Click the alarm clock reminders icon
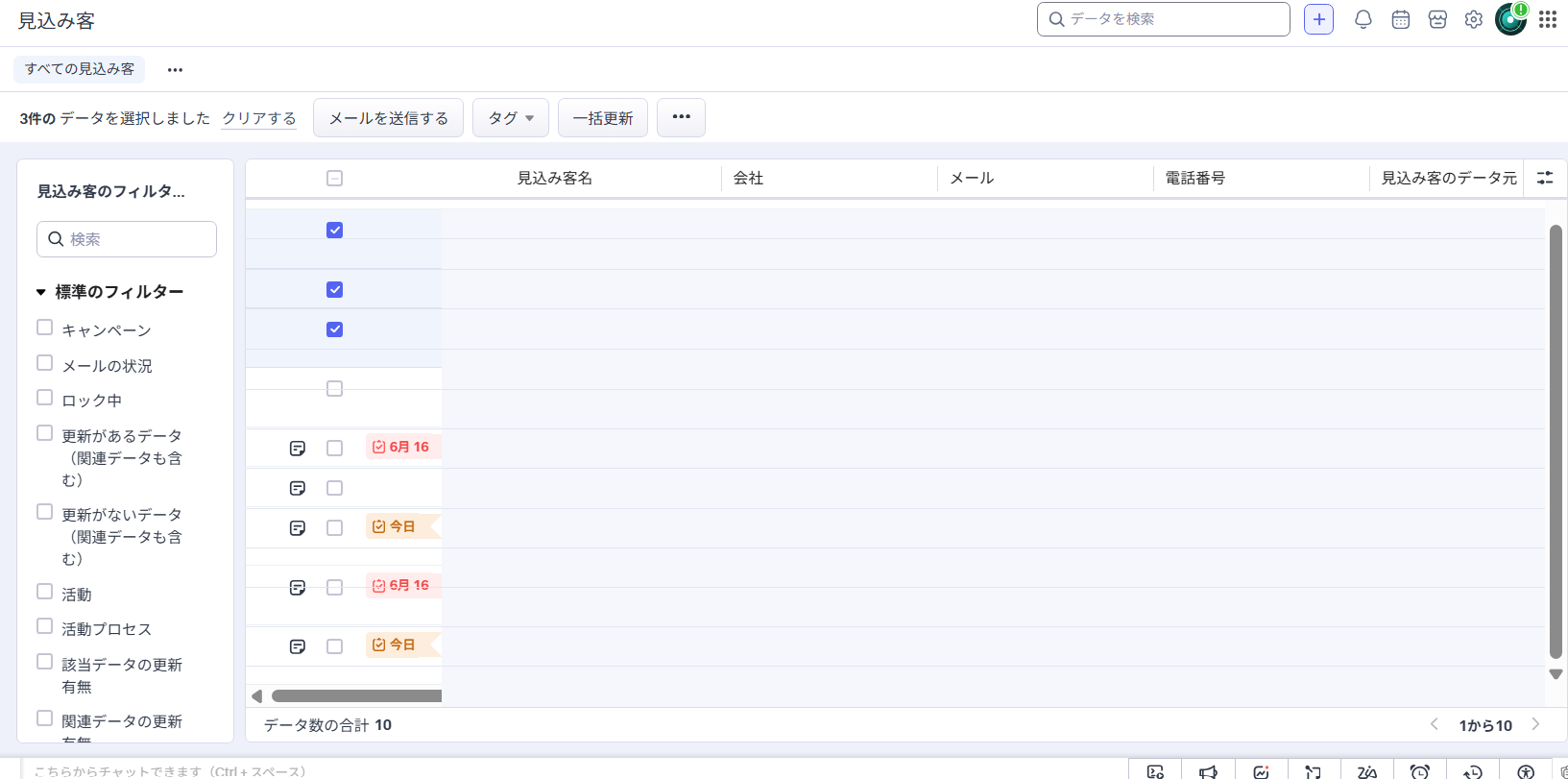Image resolution: width=1568 pixels, height=779 pixels. coord(1420,771)
